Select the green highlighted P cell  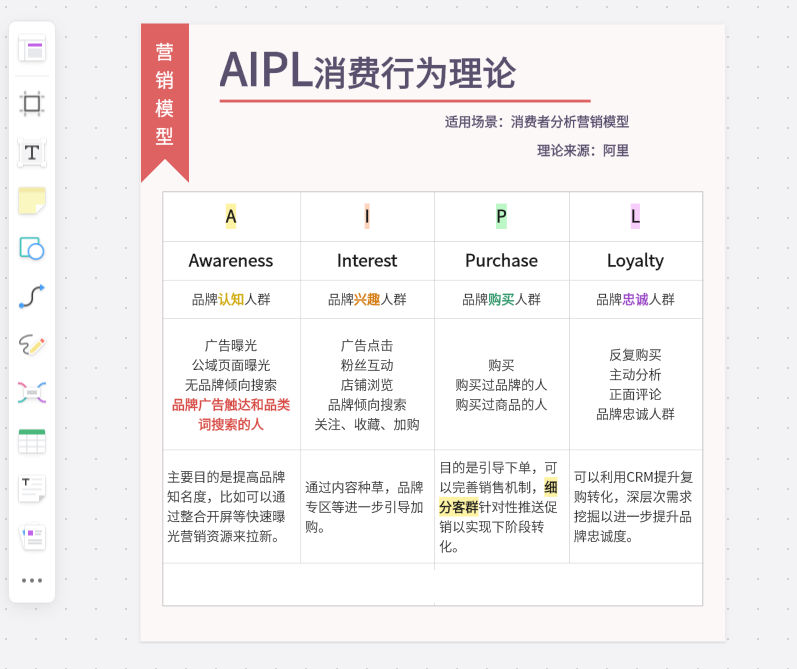click(x=501, y=217)
